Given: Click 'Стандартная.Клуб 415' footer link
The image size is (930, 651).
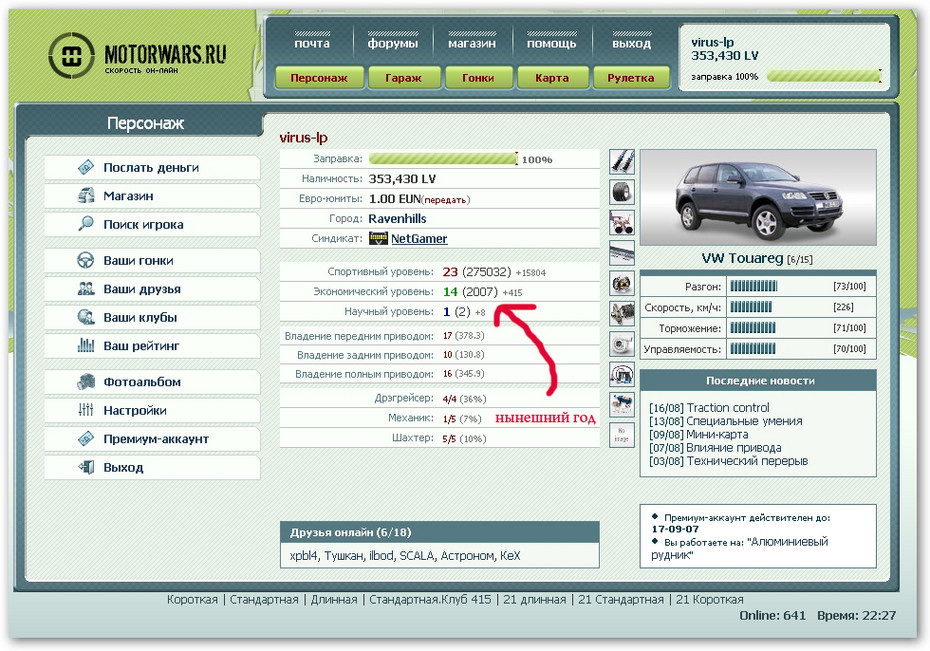Looking at the screenshot, I should coord(430,599).
